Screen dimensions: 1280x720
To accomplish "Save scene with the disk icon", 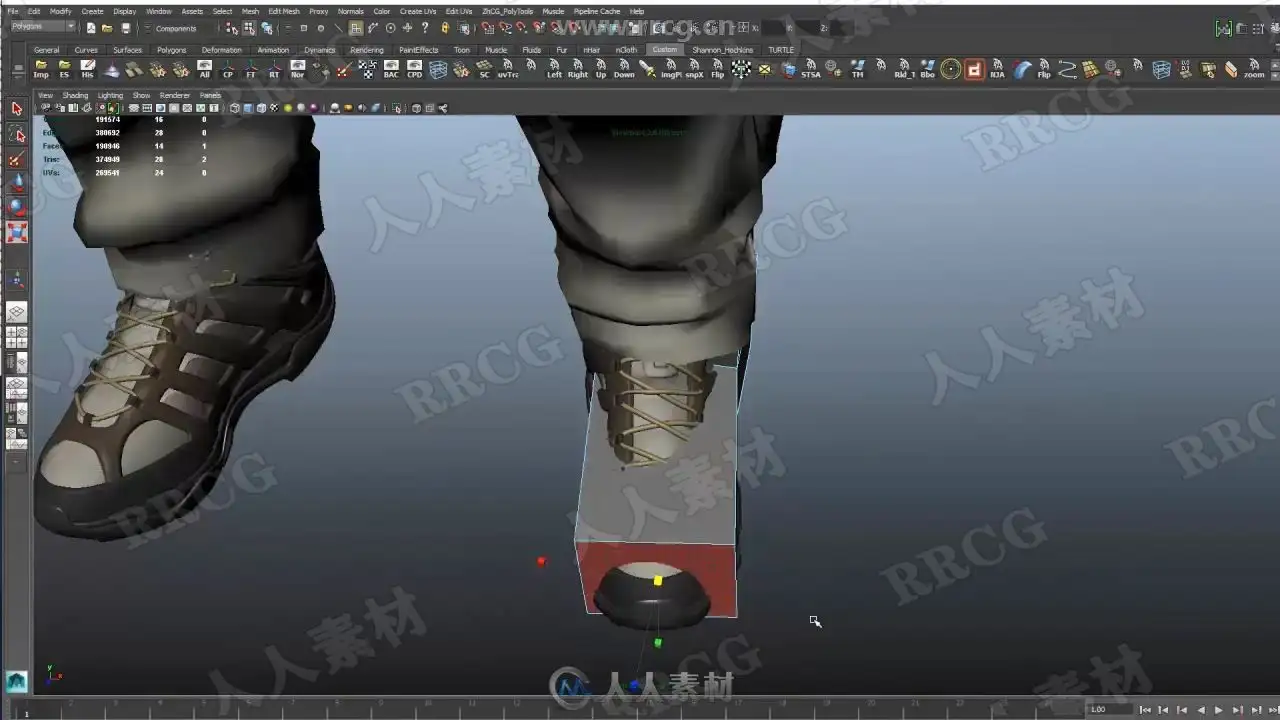I will 124,28.
